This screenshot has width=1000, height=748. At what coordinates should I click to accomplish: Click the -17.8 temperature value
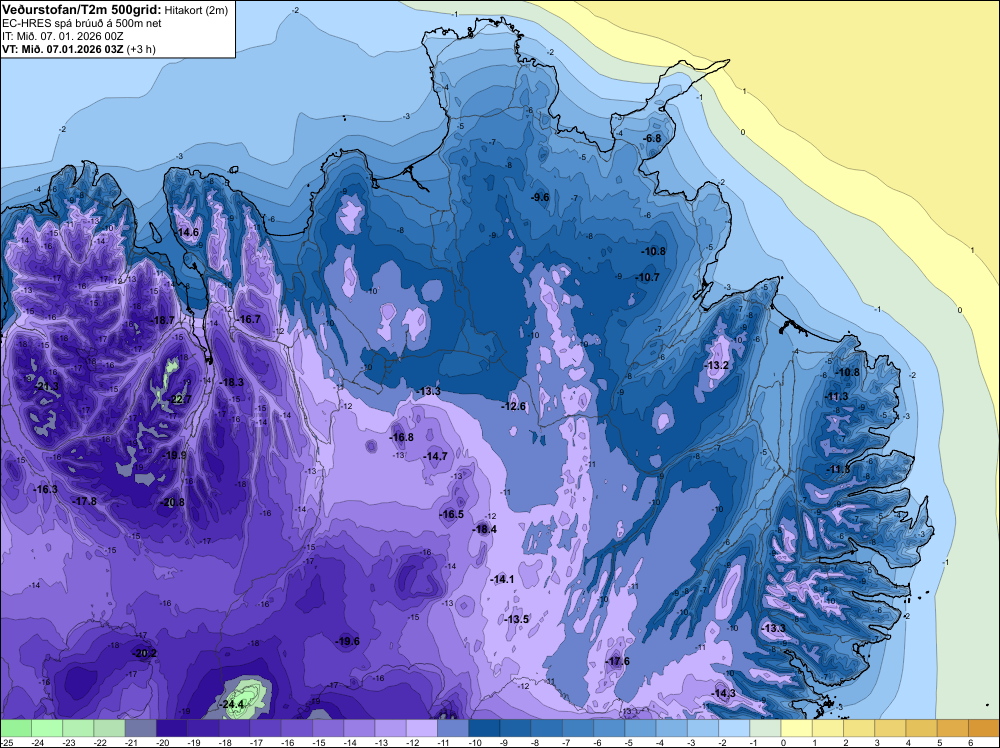(84, 501)
